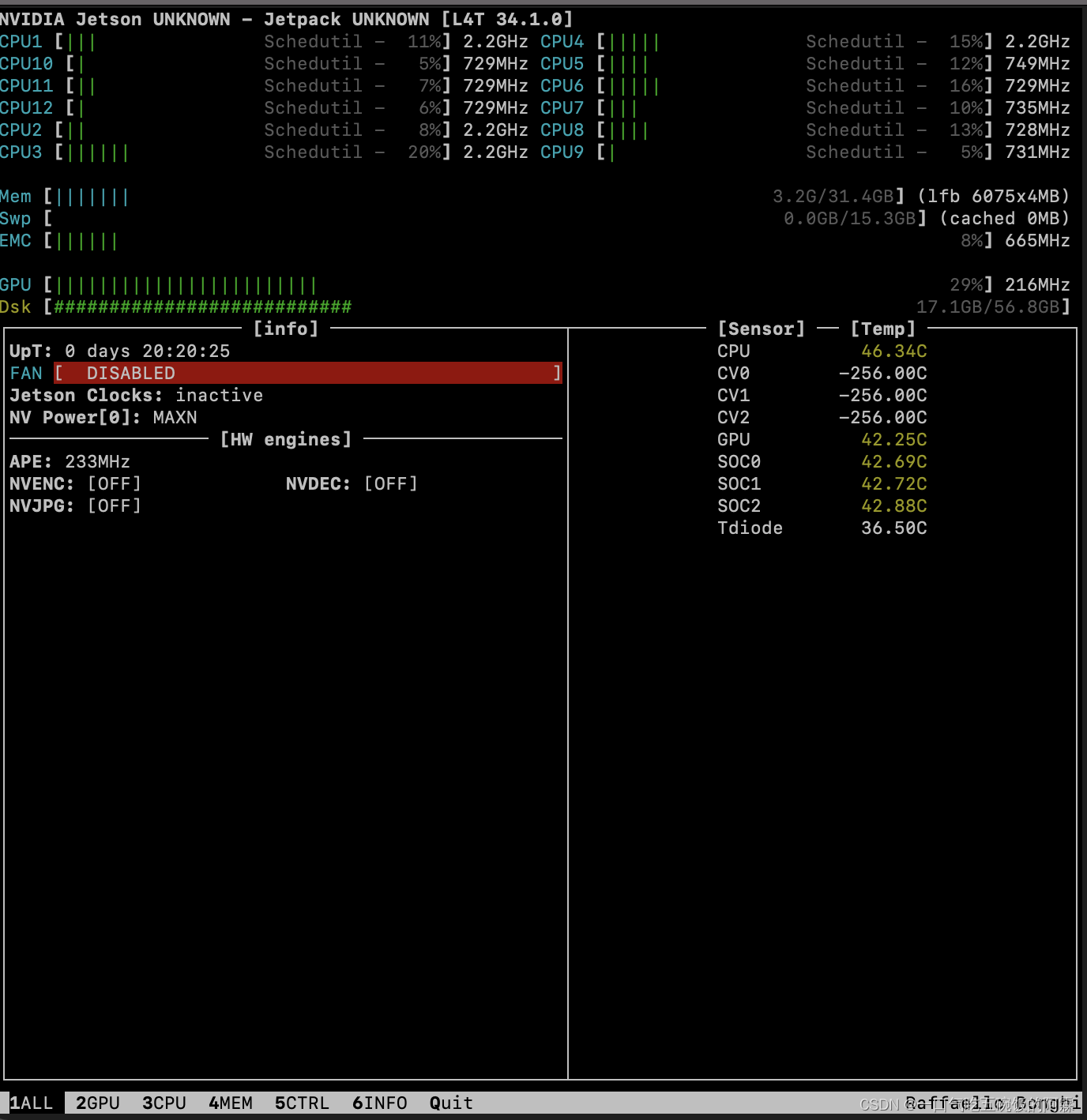Go to the 4MEM tab
This screenshot has width=1087, height=1120.
231,1103
